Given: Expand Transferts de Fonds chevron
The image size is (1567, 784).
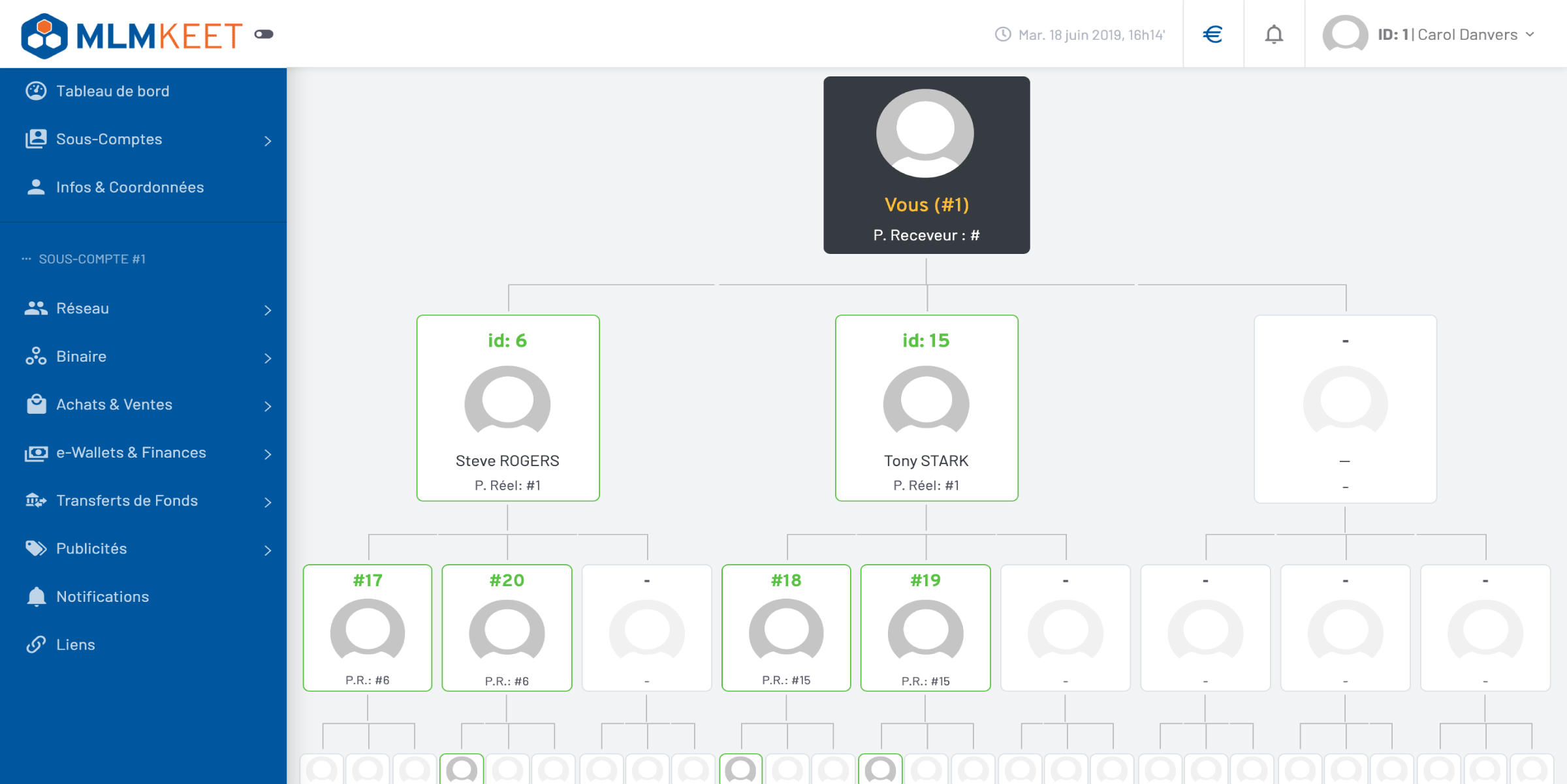Looking at the screenshot, I should click(268, 502).
